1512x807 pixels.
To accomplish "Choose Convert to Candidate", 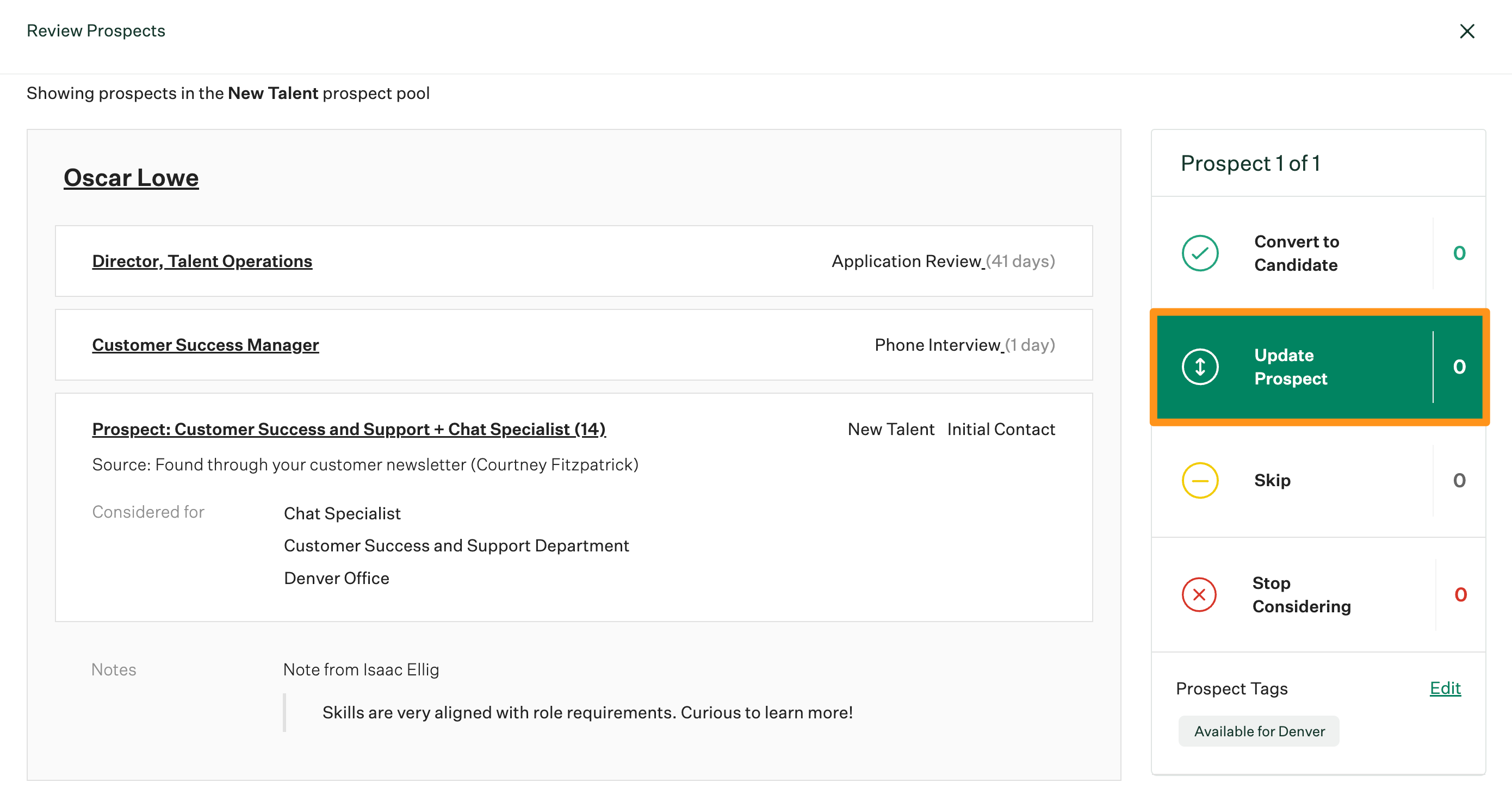I will click(1296, 253).
